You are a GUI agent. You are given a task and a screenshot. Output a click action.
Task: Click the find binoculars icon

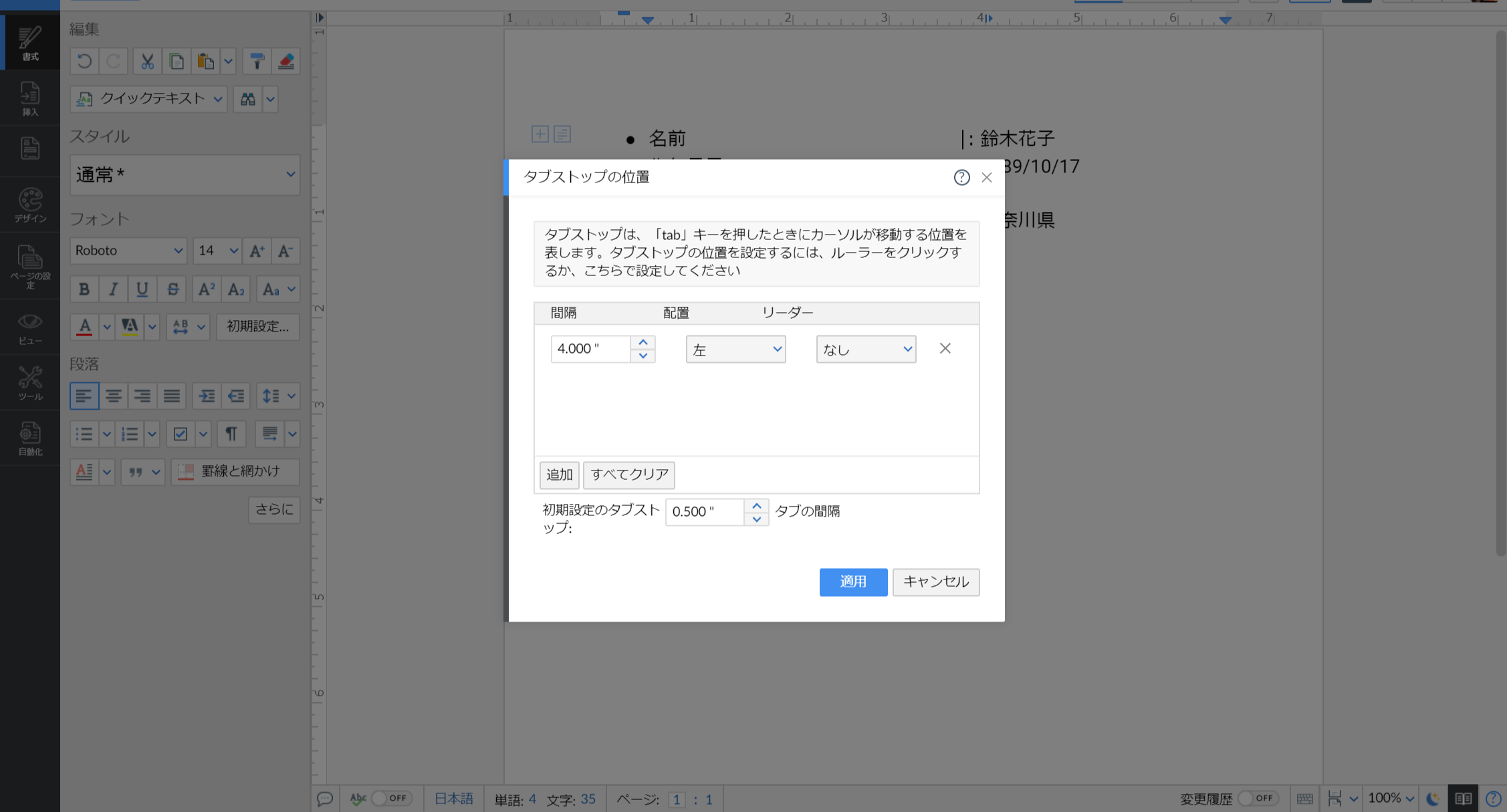coord(247,99)
